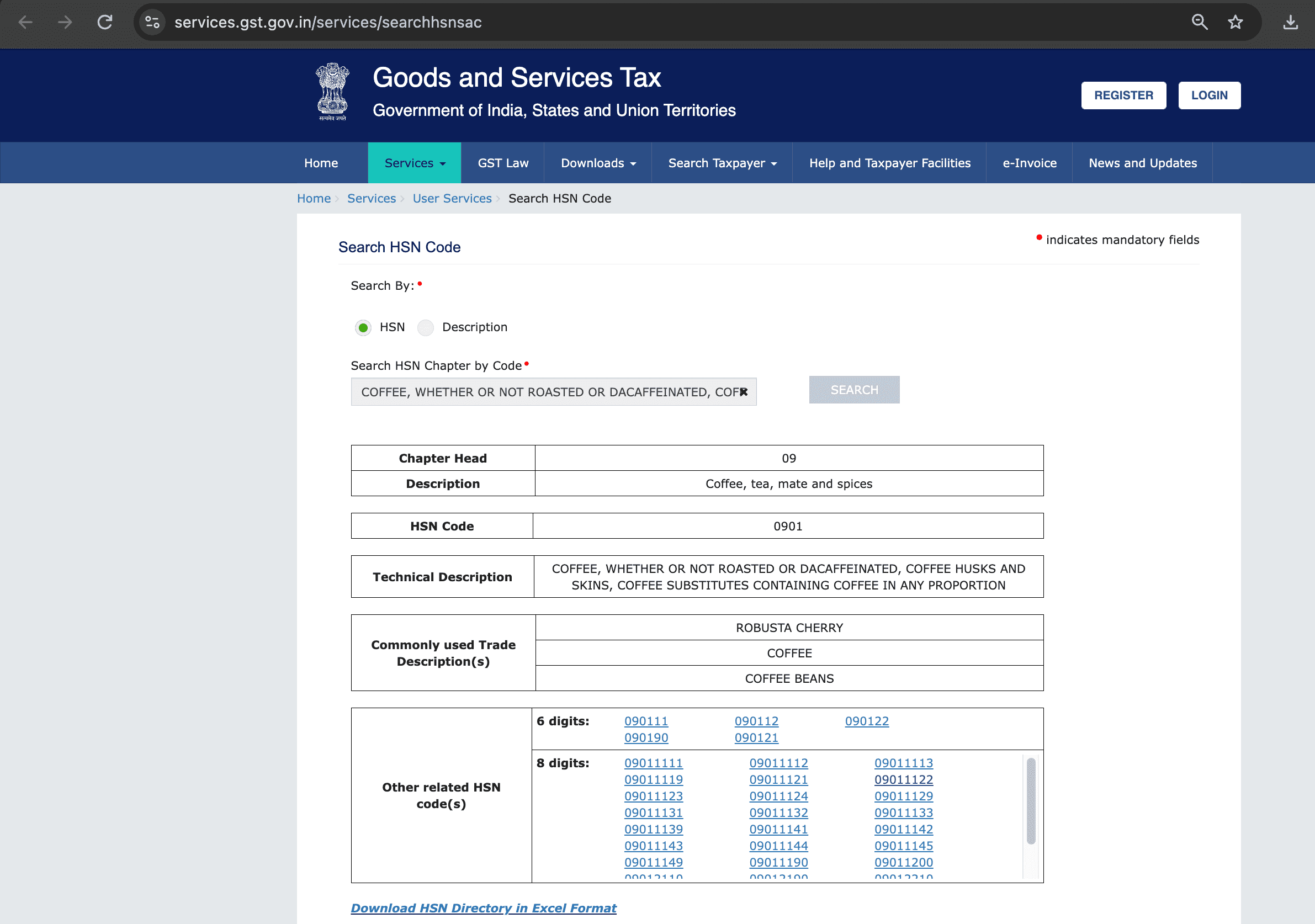Click the browser forward arrow

tap(65, 22)
